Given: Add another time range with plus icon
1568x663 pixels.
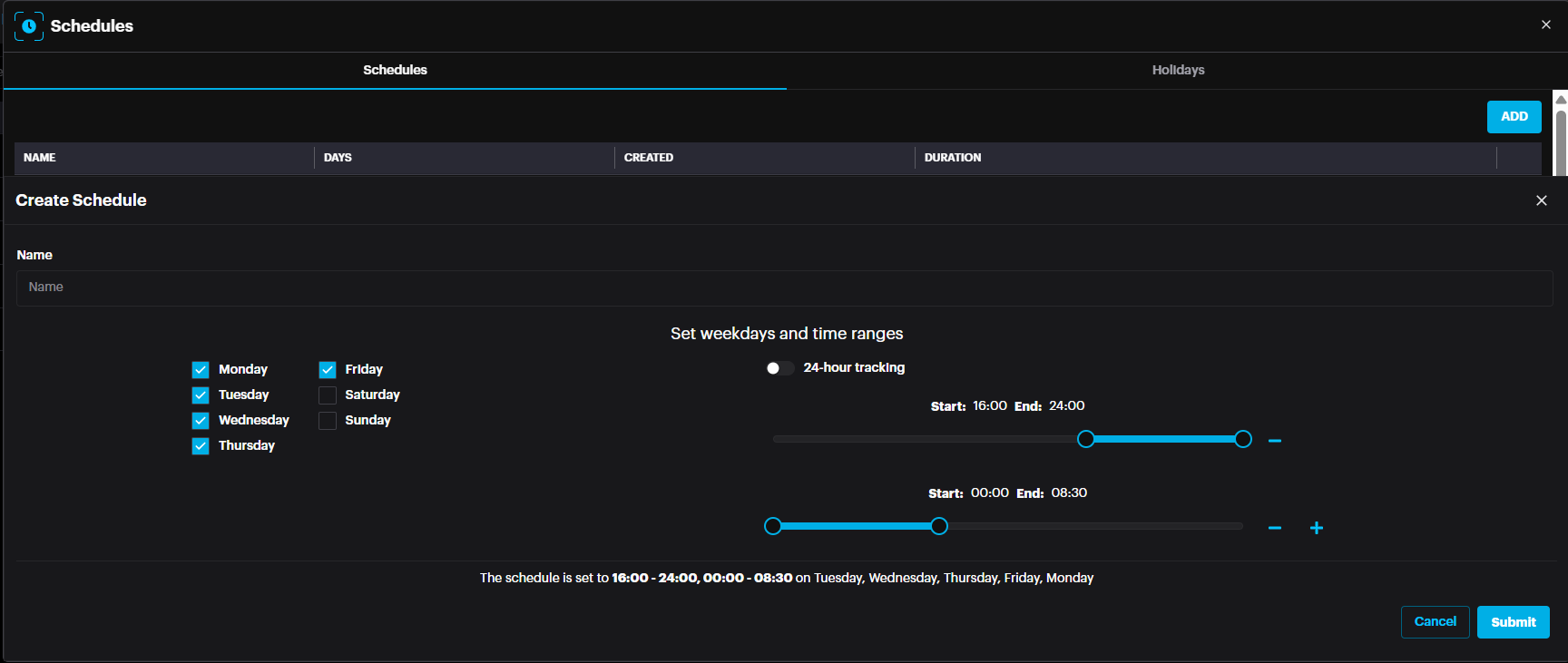Looking at the screenshot, I should [x=1316, y=528].
